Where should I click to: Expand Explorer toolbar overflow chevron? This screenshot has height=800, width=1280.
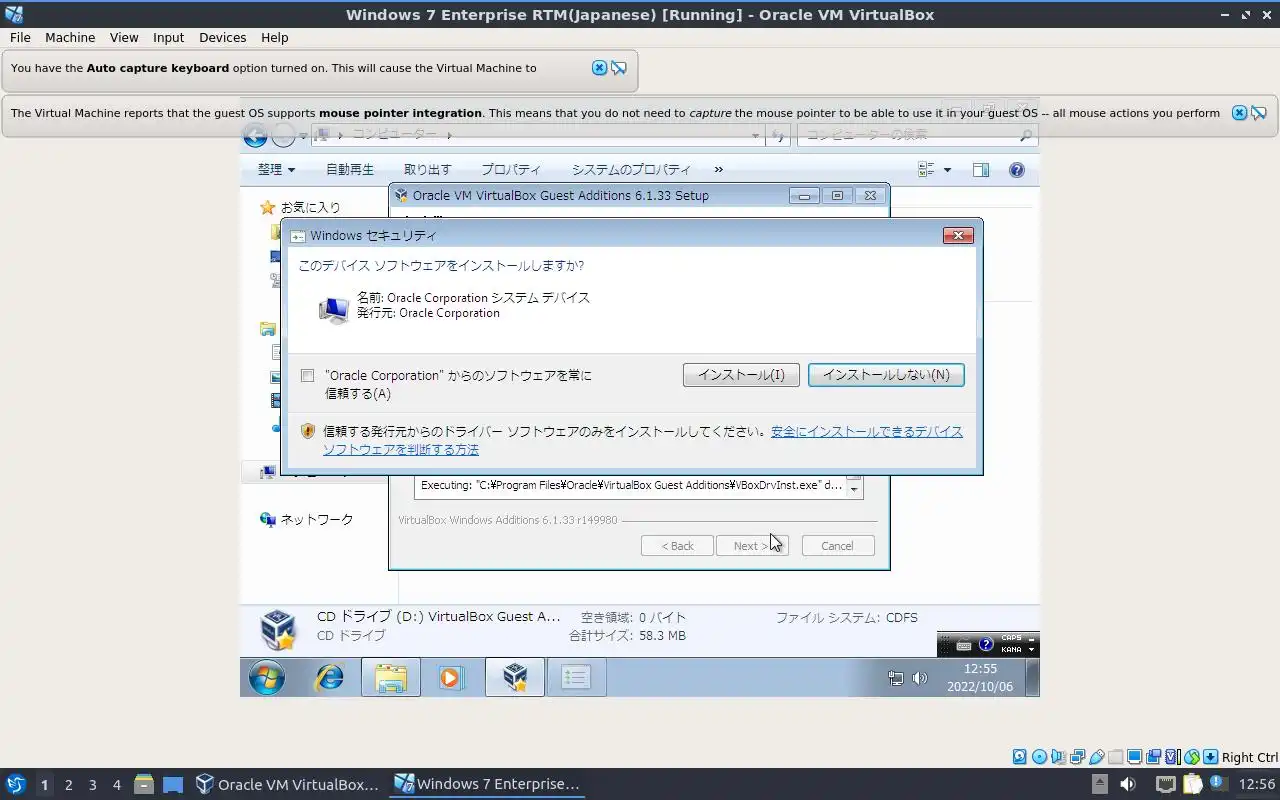718,170
